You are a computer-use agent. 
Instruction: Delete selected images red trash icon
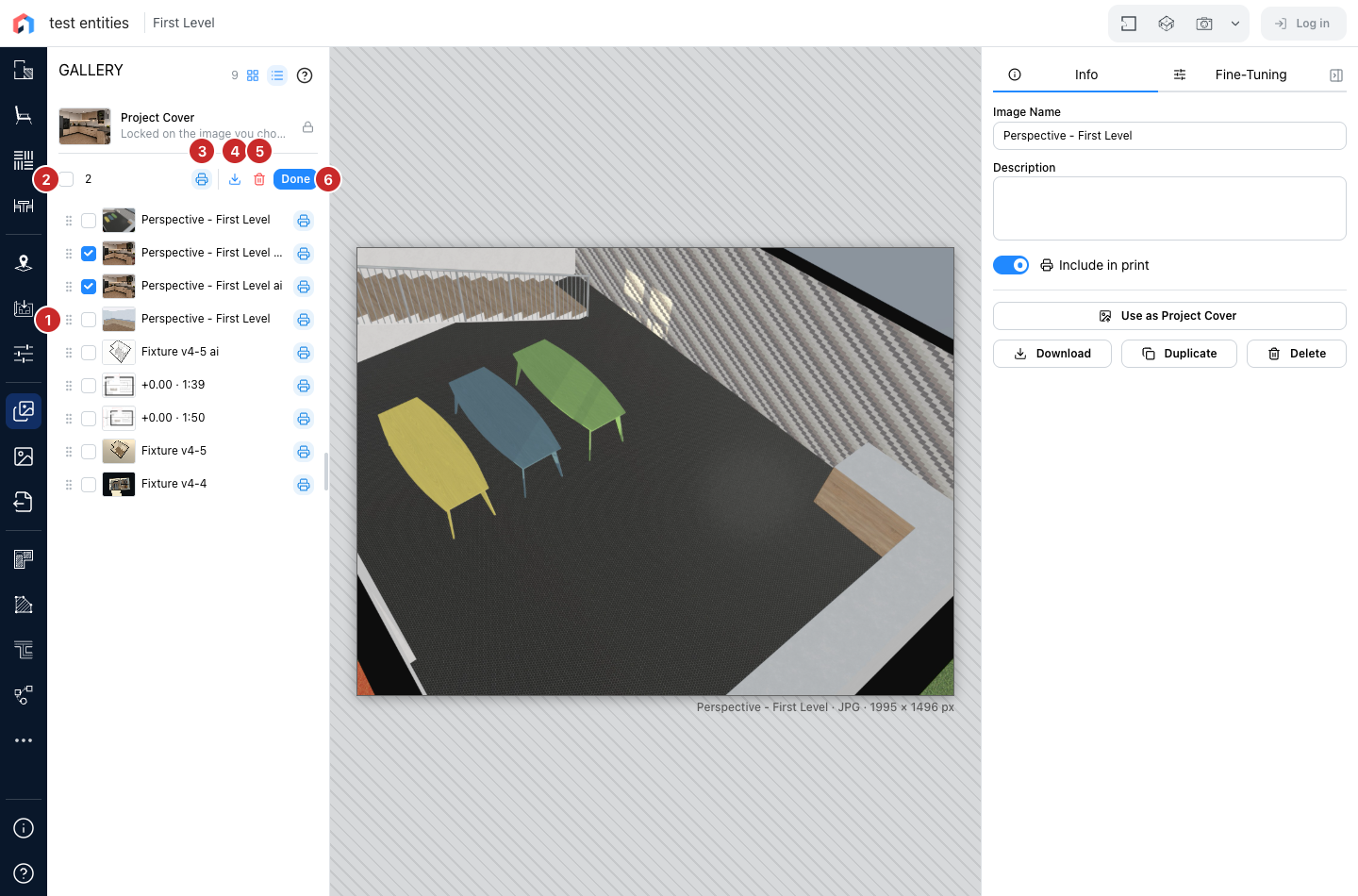pos(259,179)
